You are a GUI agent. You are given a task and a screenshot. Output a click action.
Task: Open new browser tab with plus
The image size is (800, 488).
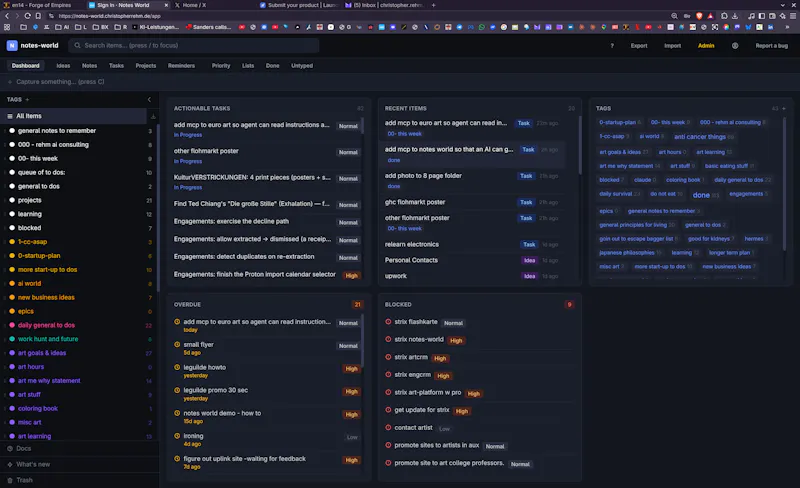[434, 5]
